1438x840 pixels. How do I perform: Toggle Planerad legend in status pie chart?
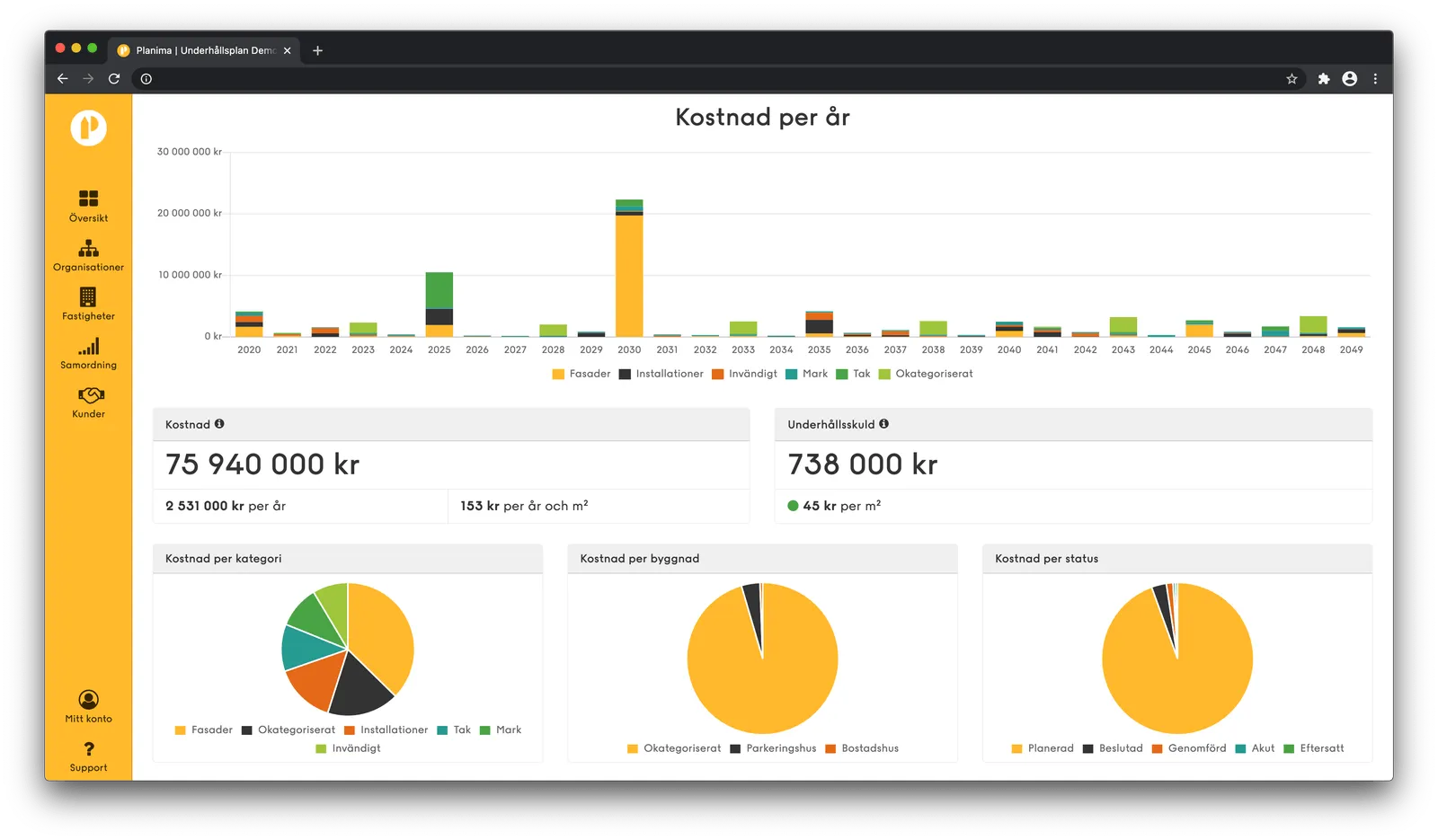click(1043, 748)
